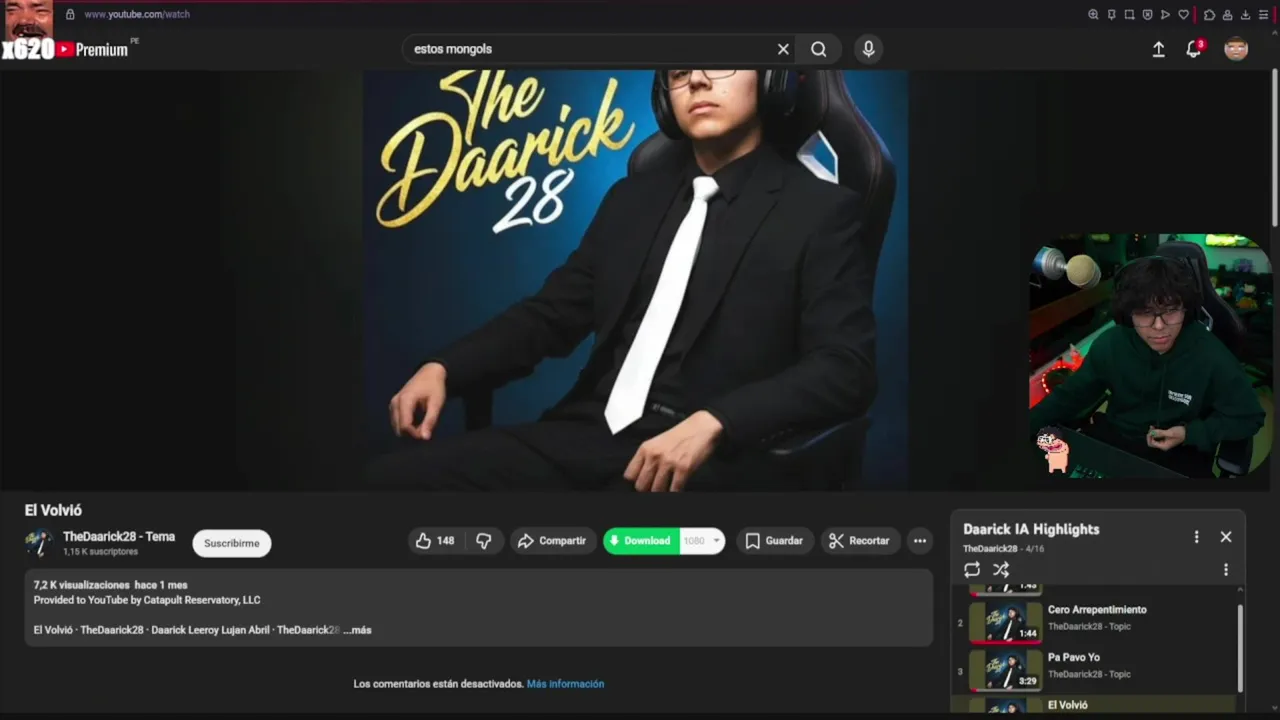Close the playlist panel
This screenshot has height=720, width=1280.
pyautogui.click(x=1226, y=537)
